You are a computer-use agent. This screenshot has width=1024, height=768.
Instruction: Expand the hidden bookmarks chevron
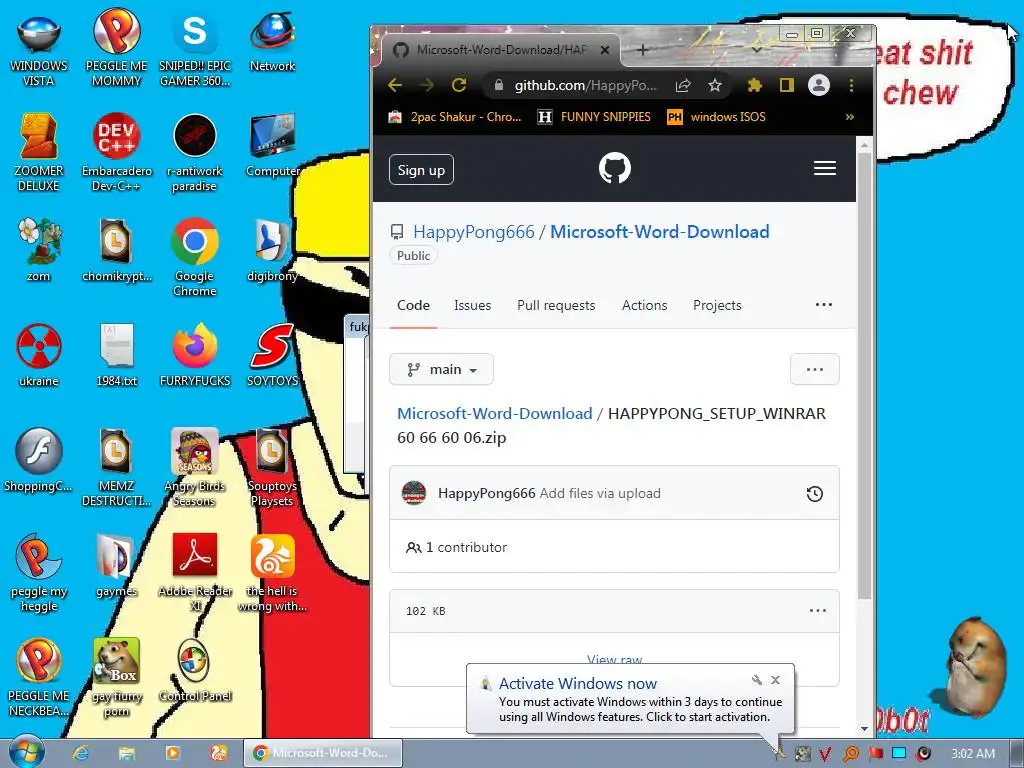(850, 117)
